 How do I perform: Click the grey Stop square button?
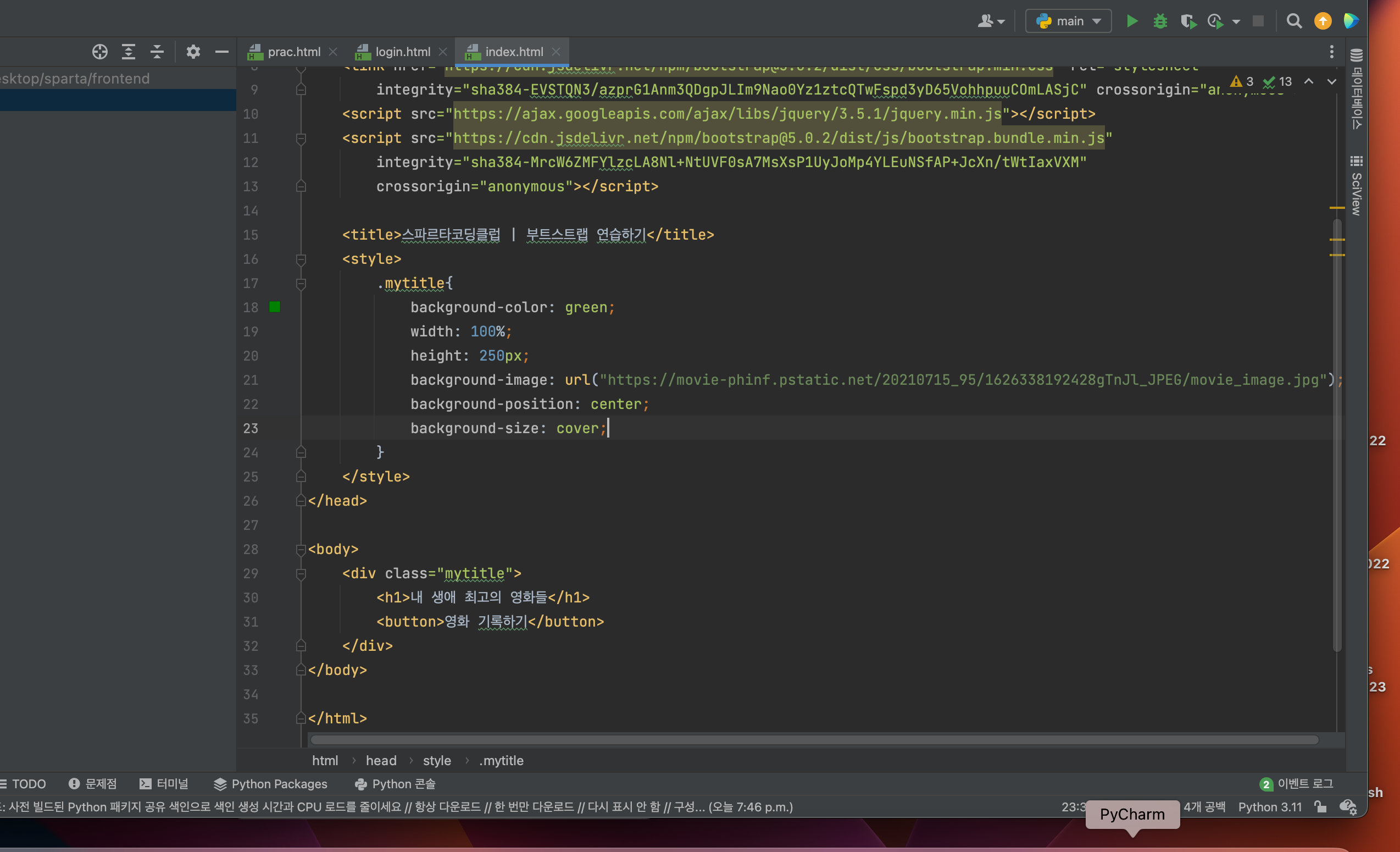pyautogui.click(x=1258, y=21)
